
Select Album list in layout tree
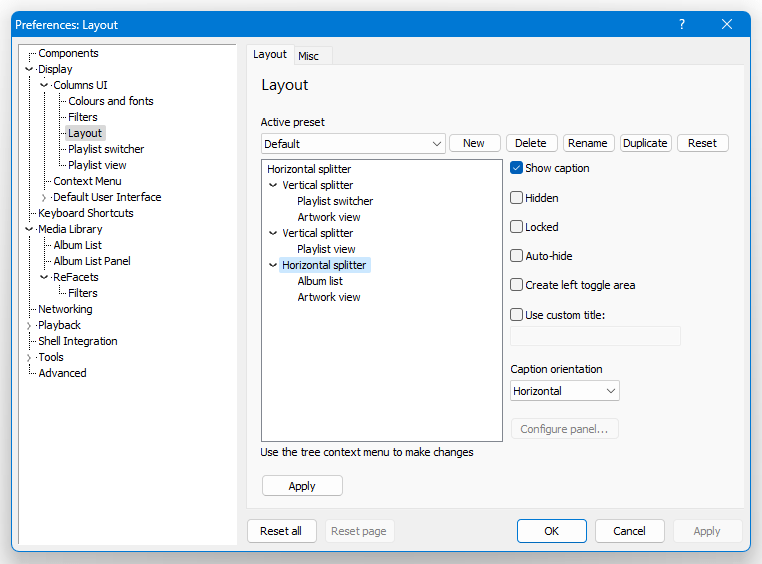[x=320, y=281]
